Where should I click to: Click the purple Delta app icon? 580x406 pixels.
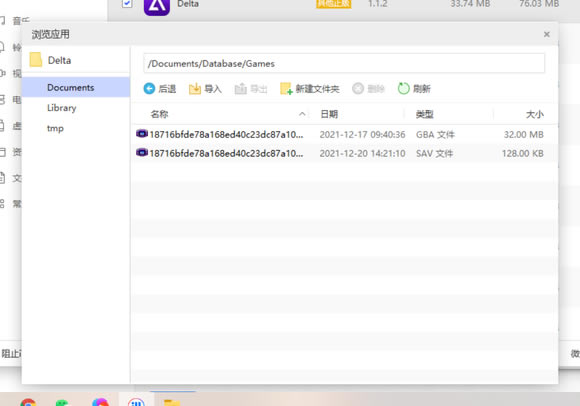pos(157,6)
